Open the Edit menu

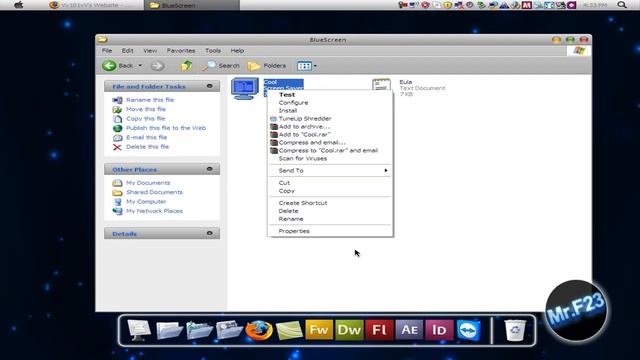pos(127,51)
